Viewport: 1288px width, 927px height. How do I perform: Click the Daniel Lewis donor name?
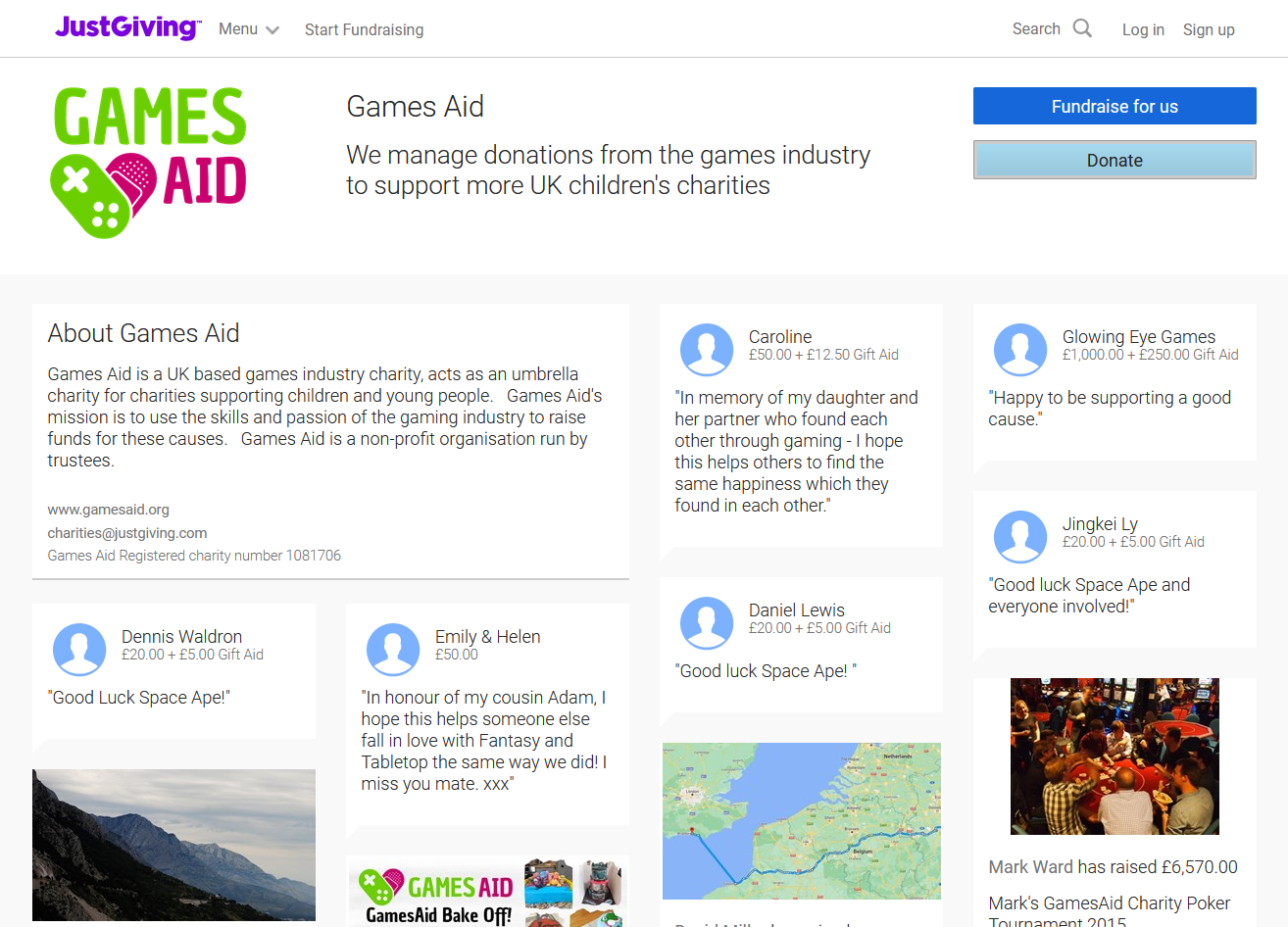[x=796, y=610]
